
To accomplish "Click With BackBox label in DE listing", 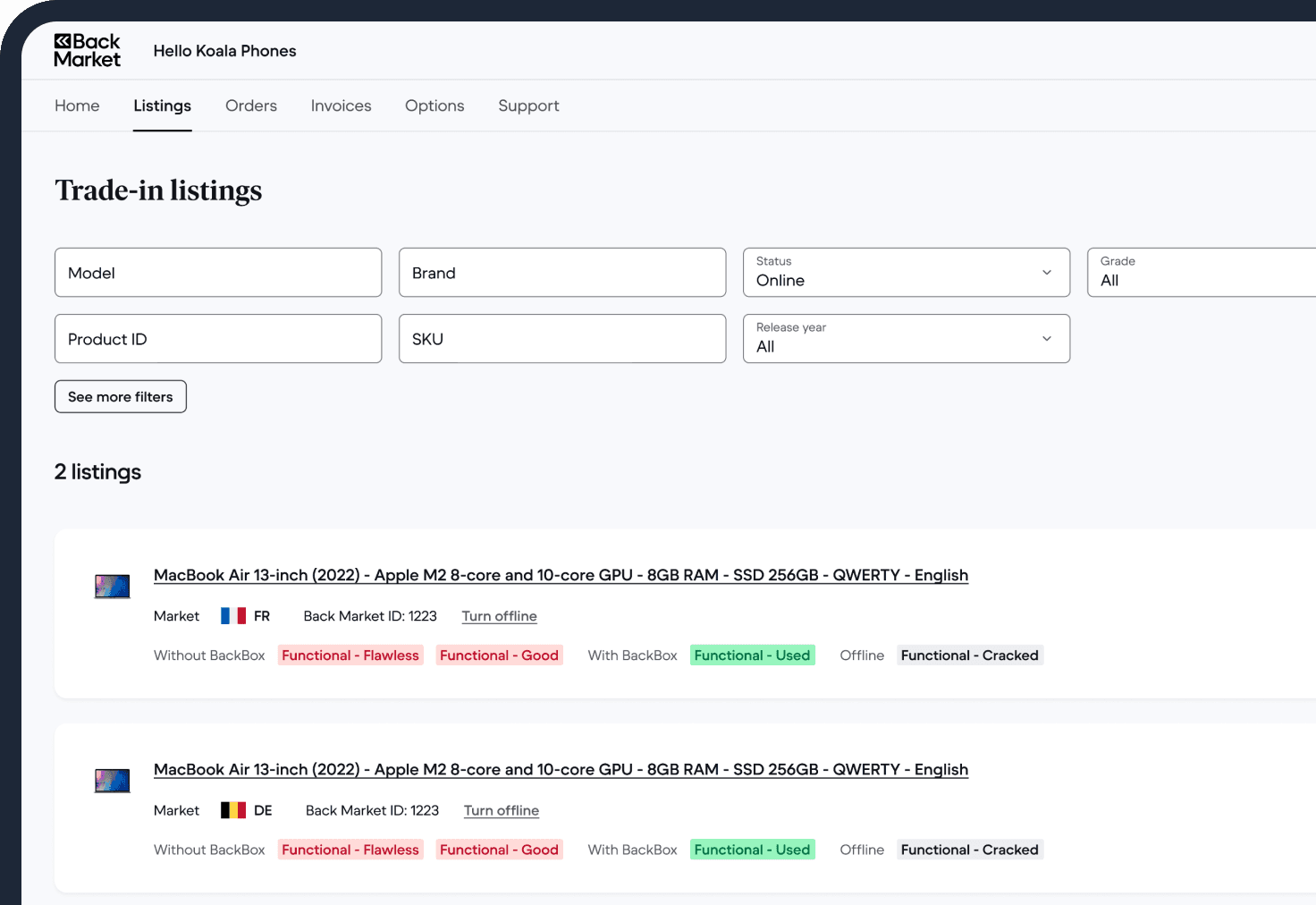I will (632, 850).
